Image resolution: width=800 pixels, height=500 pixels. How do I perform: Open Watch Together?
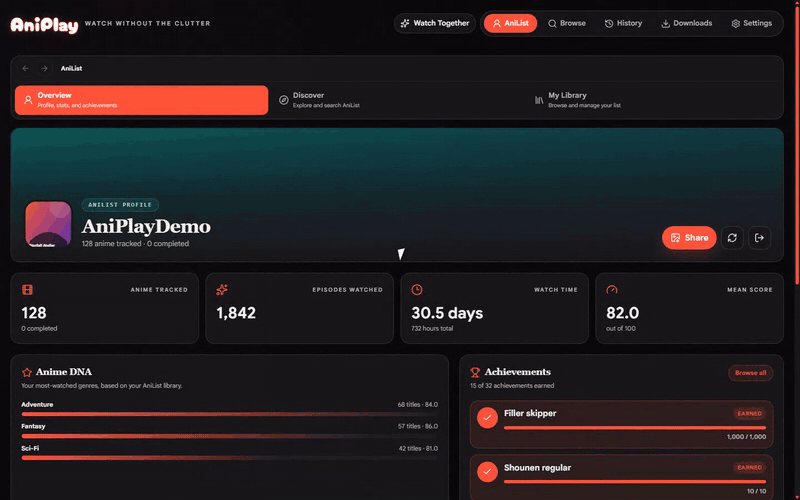(435, 23)
